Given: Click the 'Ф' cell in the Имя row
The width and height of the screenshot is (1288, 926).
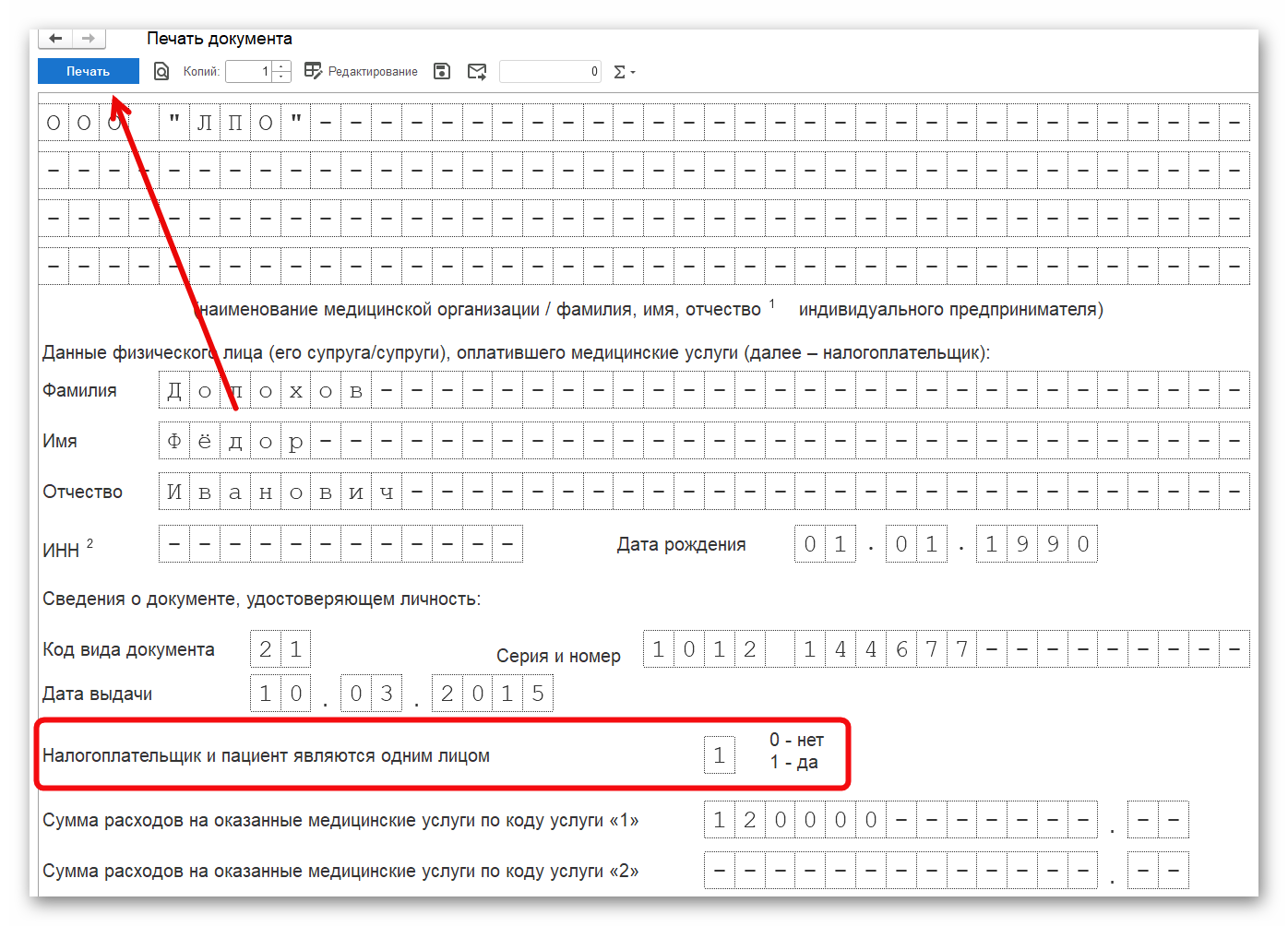Looking at the screenshot, I should (174, 441).
